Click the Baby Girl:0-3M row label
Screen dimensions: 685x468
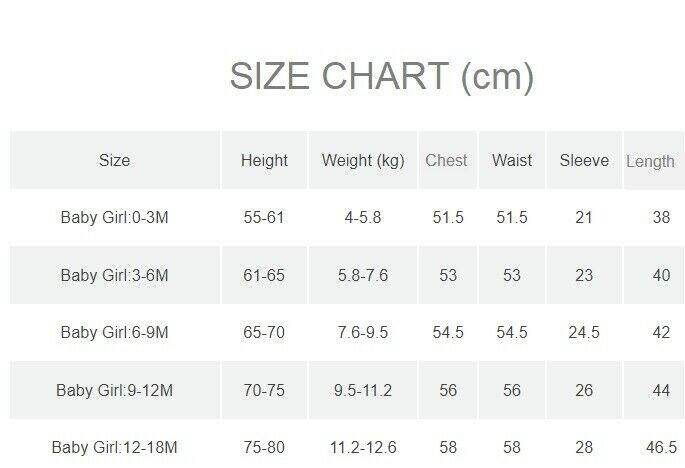(x=114, y=218)
